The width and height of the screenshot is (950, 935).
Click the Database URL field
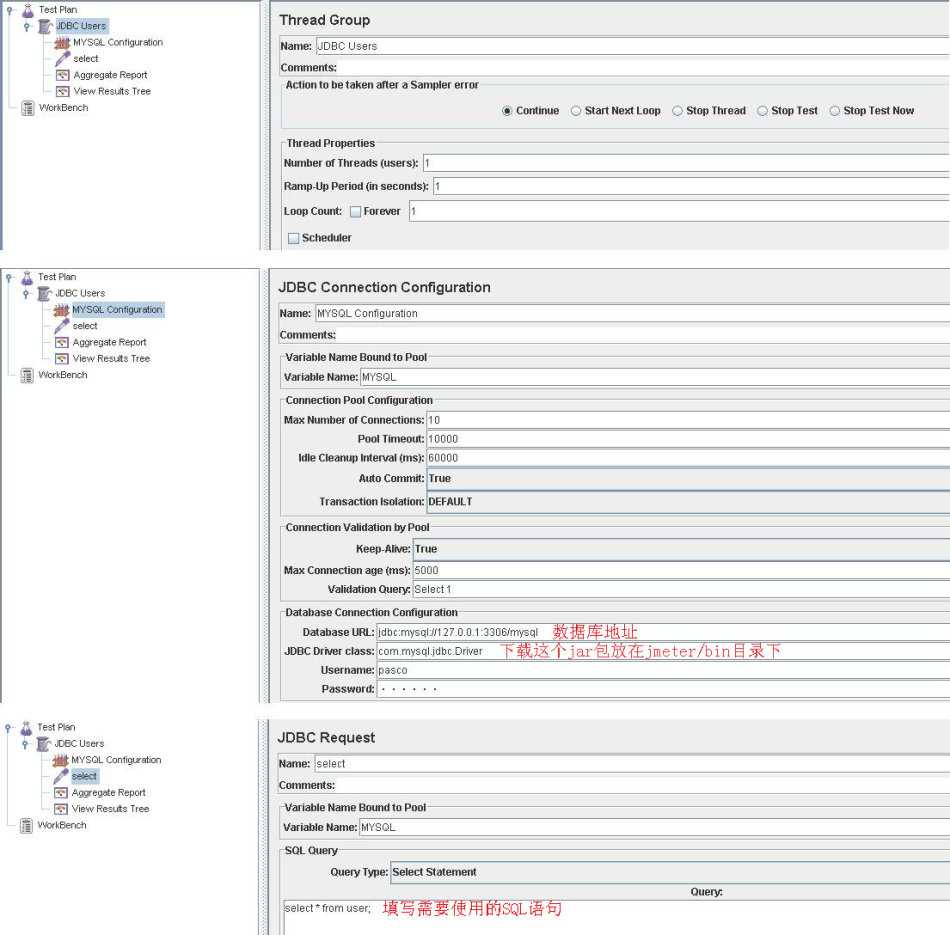pos(663,632)
